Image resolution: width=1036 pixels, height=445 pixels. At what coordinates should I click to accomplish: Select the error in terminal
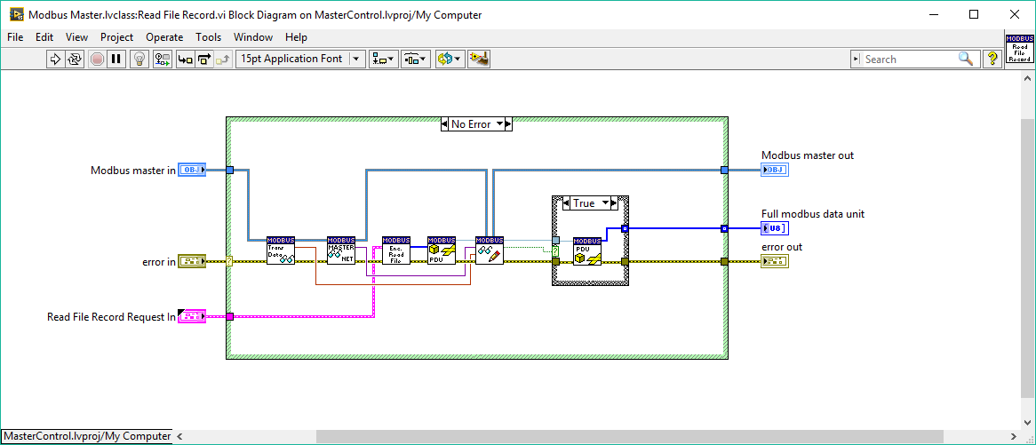tap(192, 261)
